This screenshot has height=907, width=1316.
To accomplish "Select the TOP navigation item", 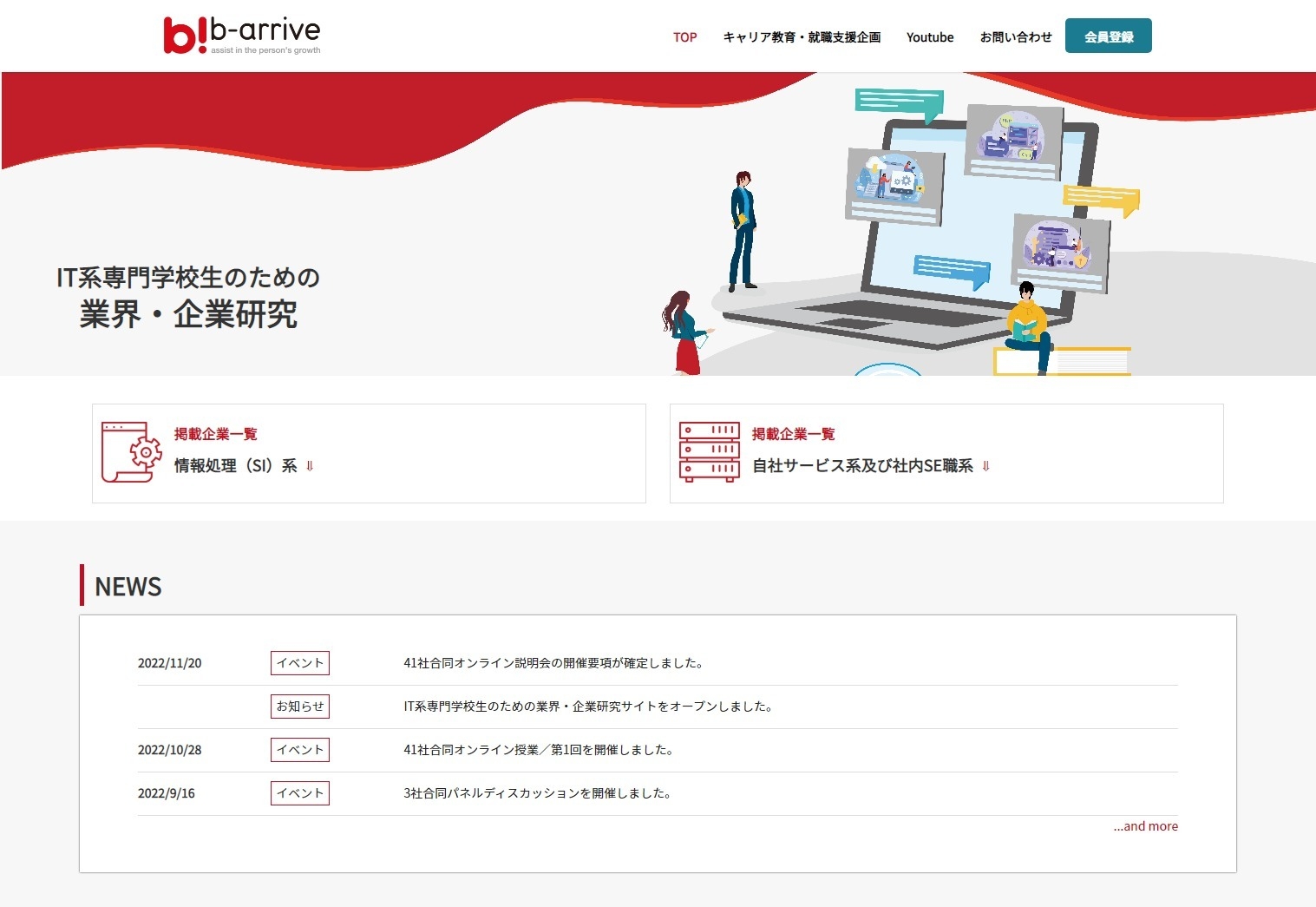I will pyautogui.click(x=684, y=37).
